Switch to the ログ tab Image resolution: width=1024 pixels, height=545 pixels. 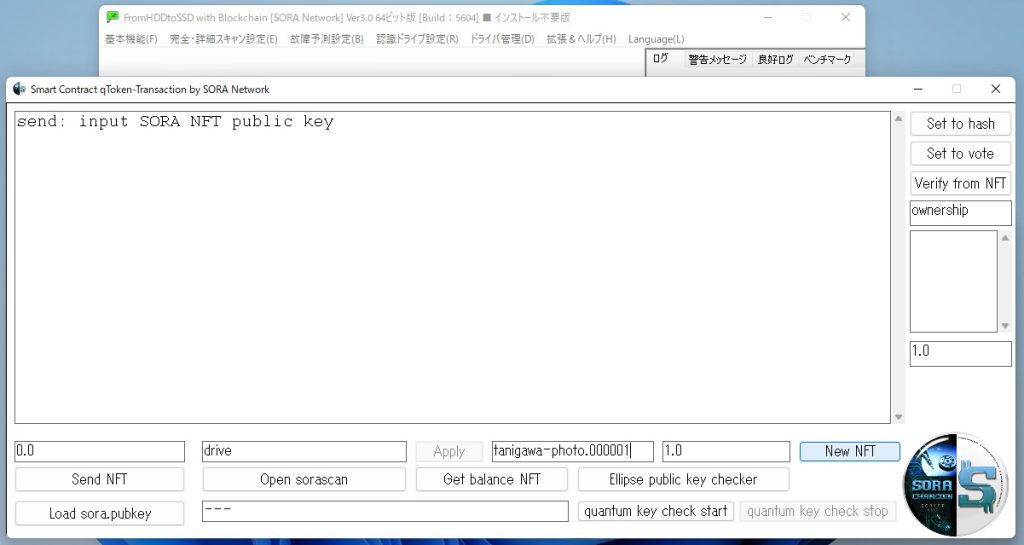[660, 59]
